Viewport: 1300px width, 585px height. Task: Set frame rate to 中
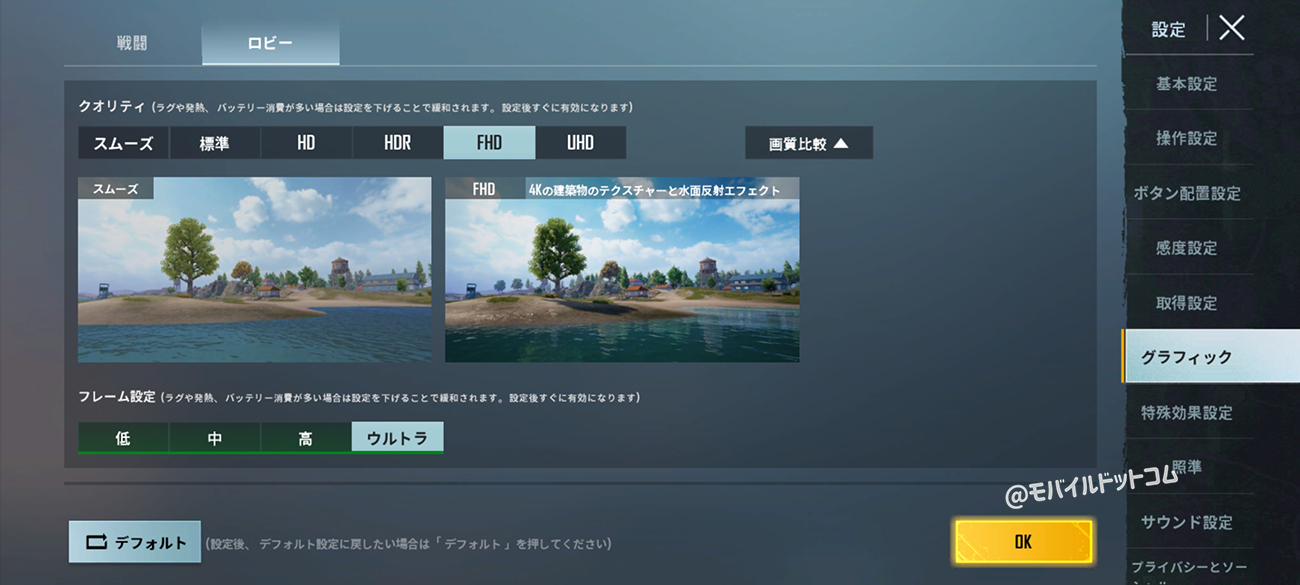tap(215, 438)
